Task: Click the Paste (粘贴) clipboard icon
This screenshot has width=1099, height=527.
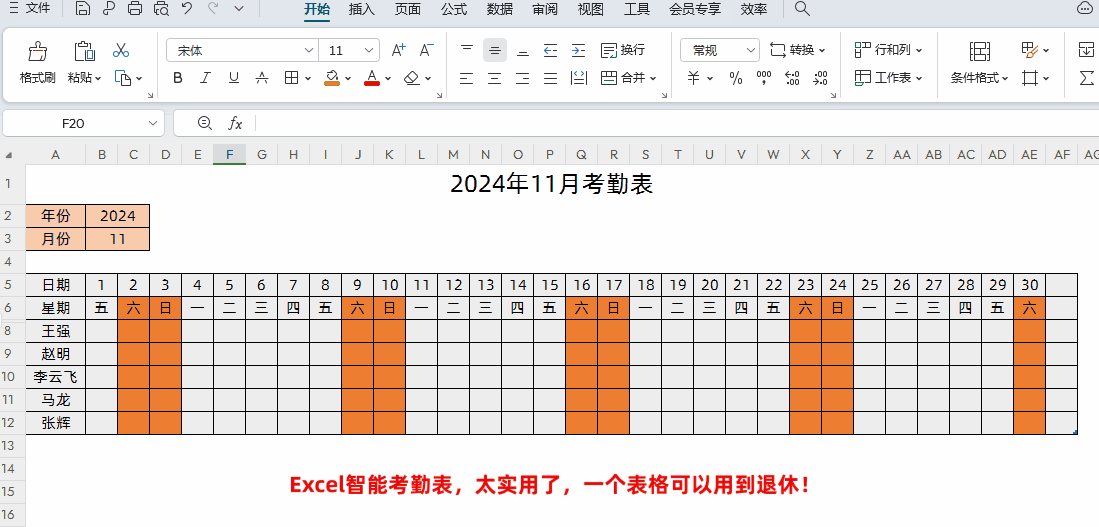Action: point(84,51)
